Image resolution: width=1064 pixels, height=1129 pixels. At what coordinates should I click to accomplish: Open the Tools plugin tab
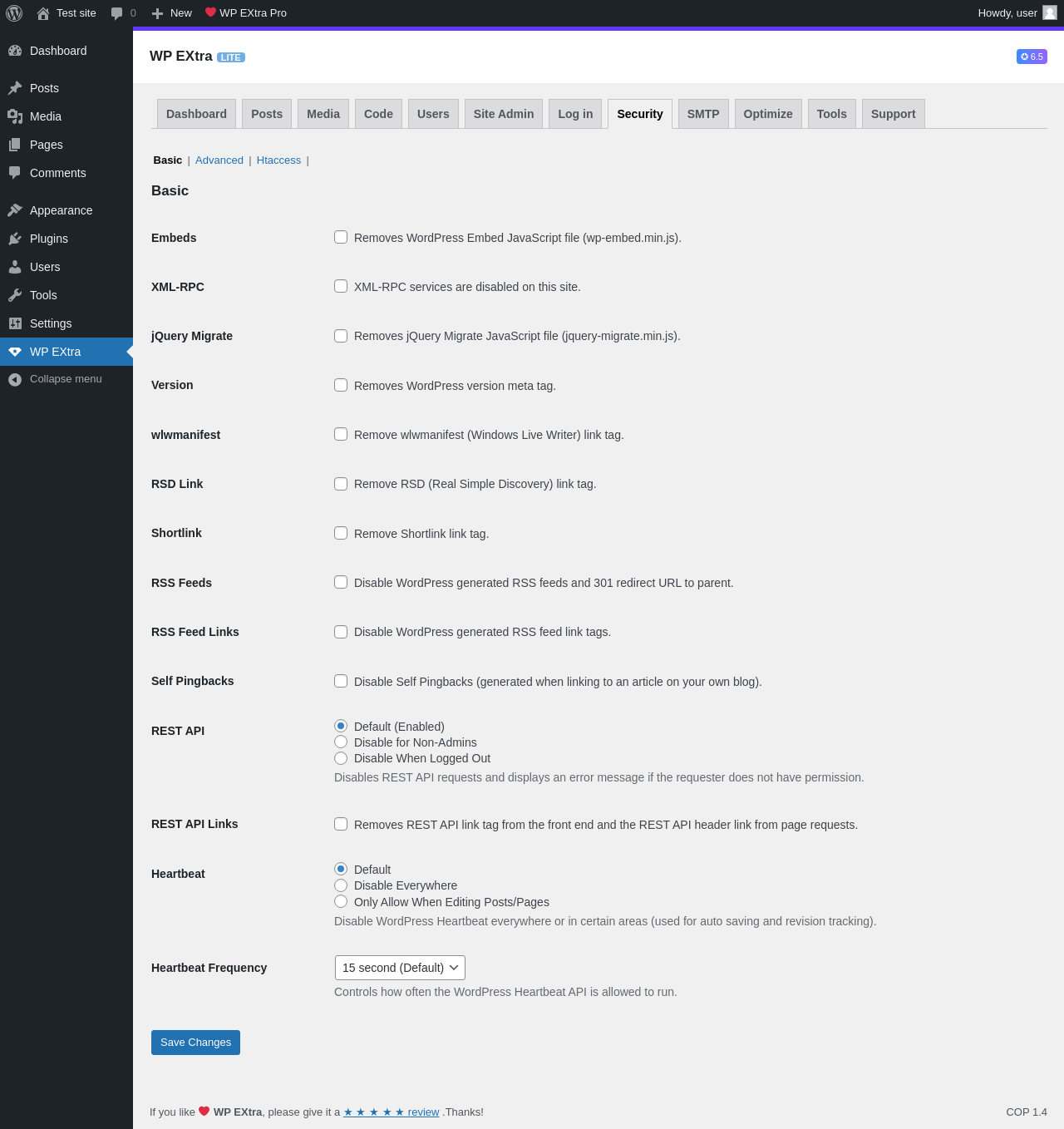tap(832, 114)
